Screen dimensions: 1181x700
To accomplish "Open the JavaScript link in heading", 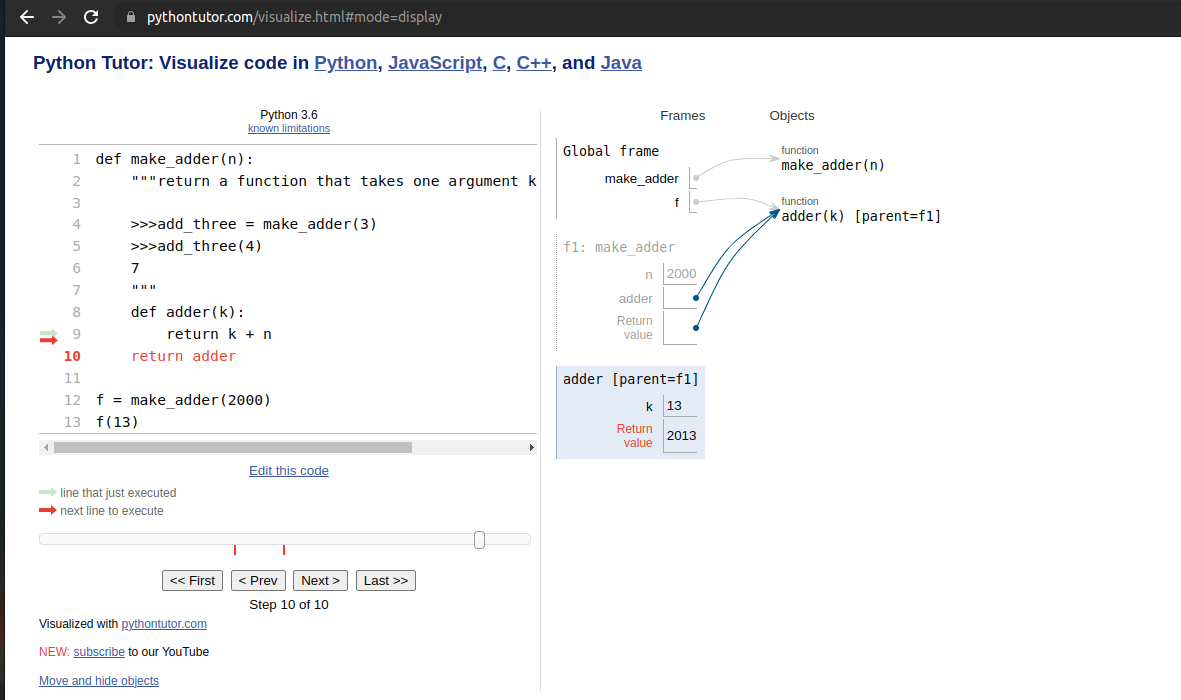I will 435,63.
